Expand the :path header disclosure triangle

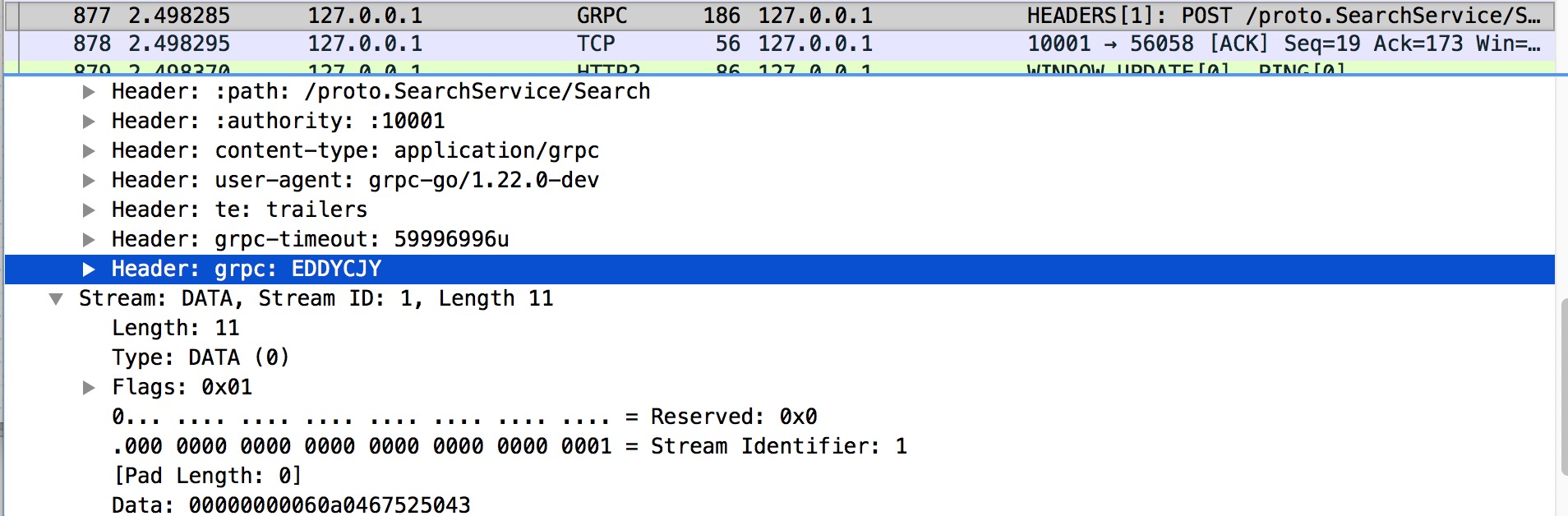[x=89, y=92]
